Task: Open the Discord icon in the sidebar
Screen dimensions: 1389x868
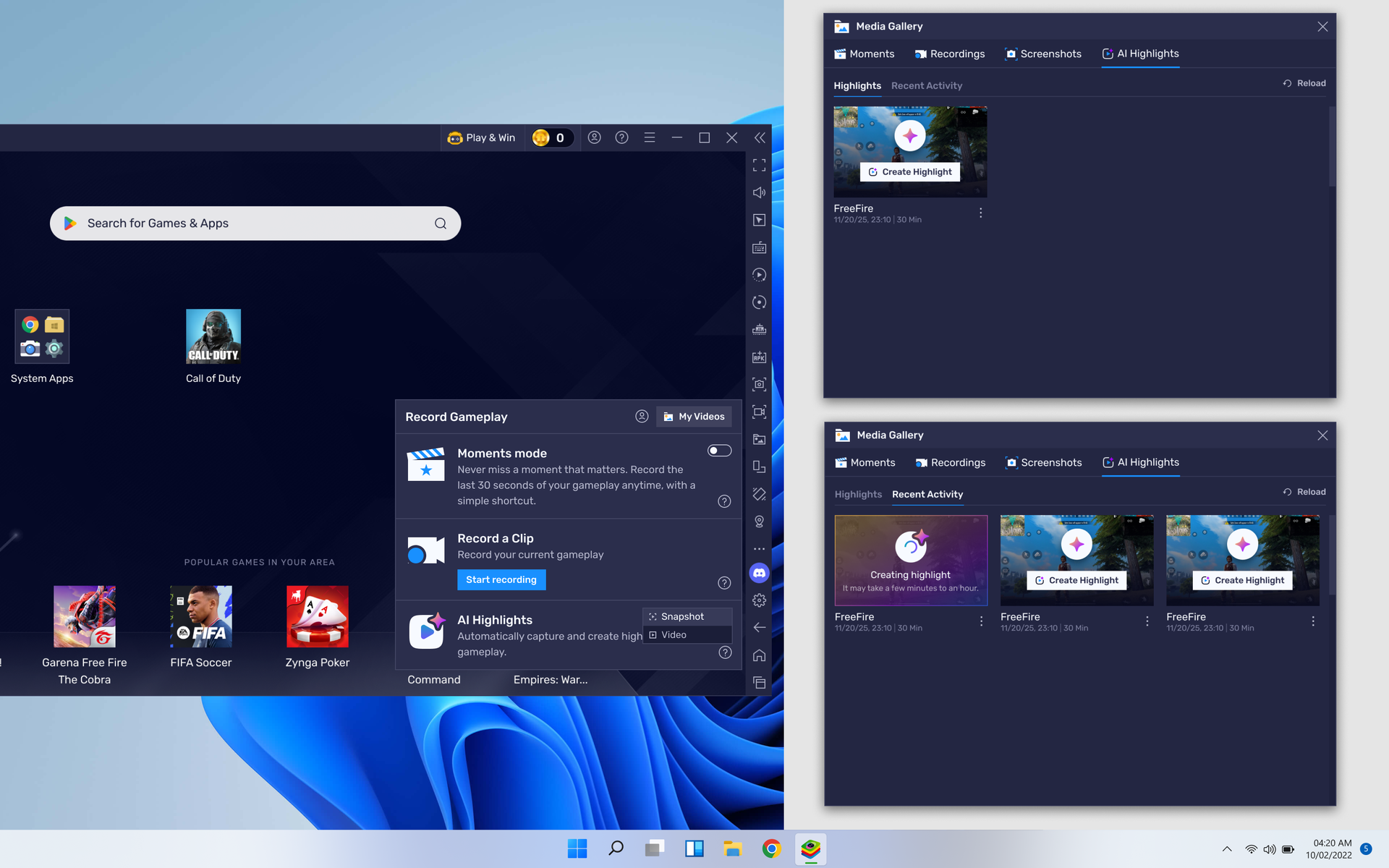Action: click(759, 573)
